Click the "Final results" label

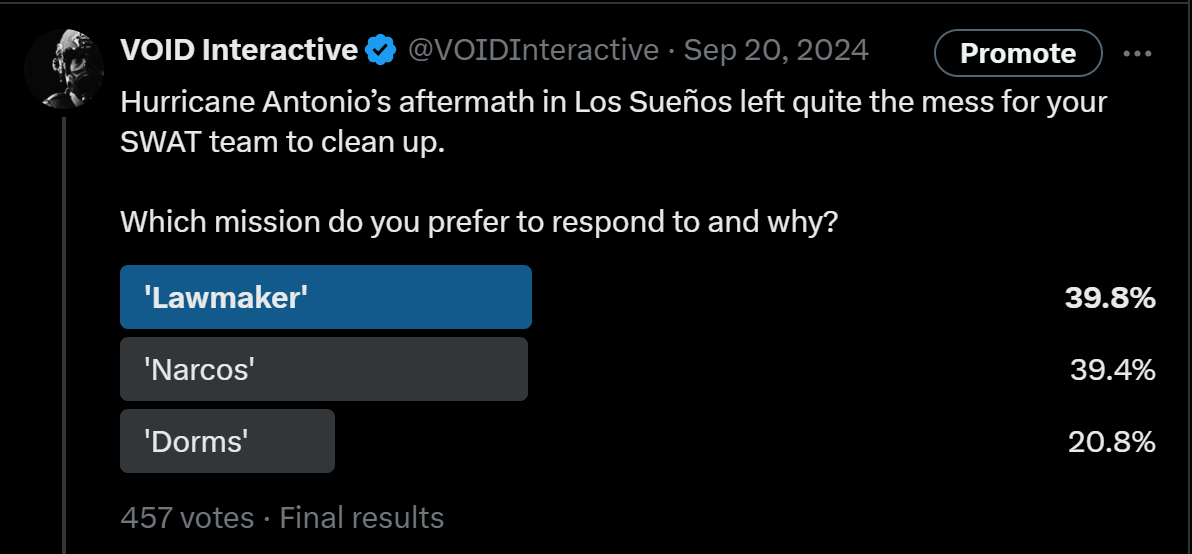(361, 517)
